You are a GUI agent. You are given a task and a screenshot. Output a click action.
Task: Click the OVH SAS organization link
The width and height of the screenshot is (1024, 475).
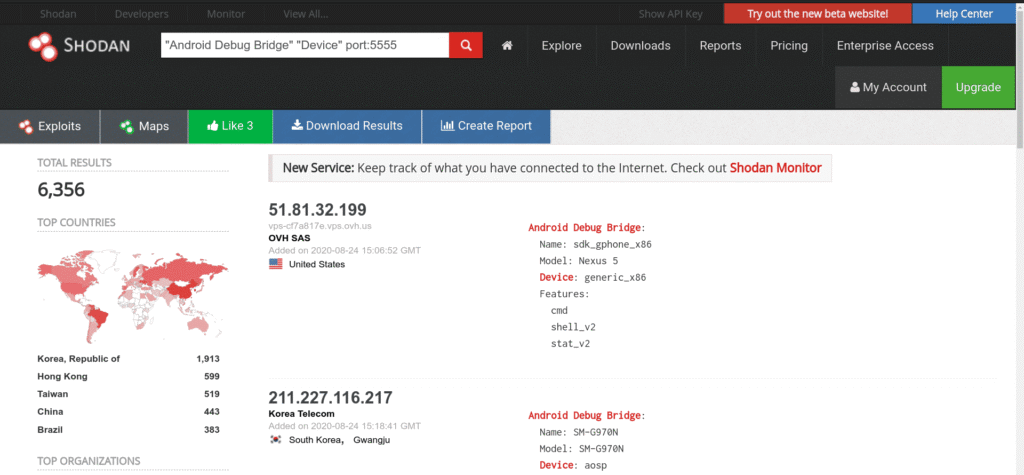click(x=289, y=238)
